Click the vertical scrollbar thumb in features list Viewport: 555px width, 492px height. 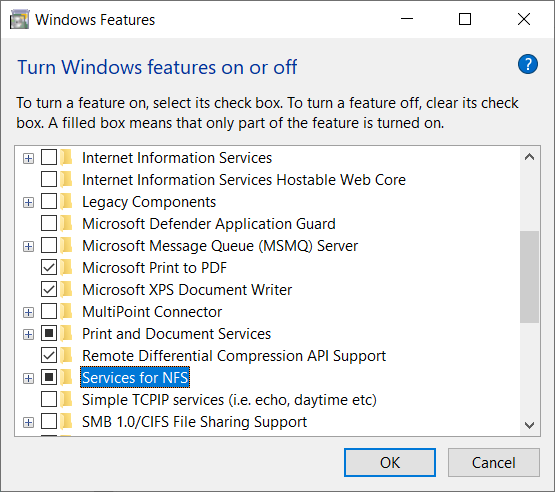click(x=529, y=277)
